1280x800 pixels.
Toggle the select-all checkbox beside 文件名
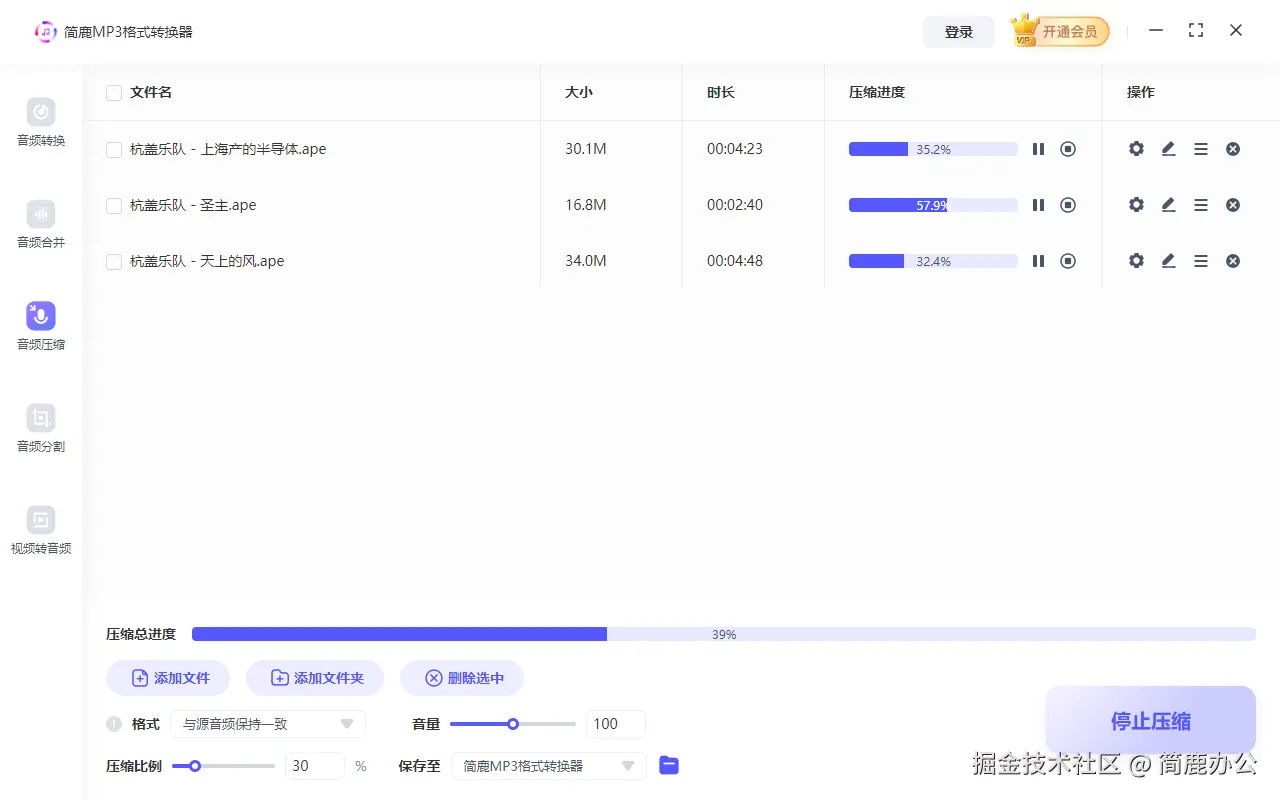coord(114,93)
